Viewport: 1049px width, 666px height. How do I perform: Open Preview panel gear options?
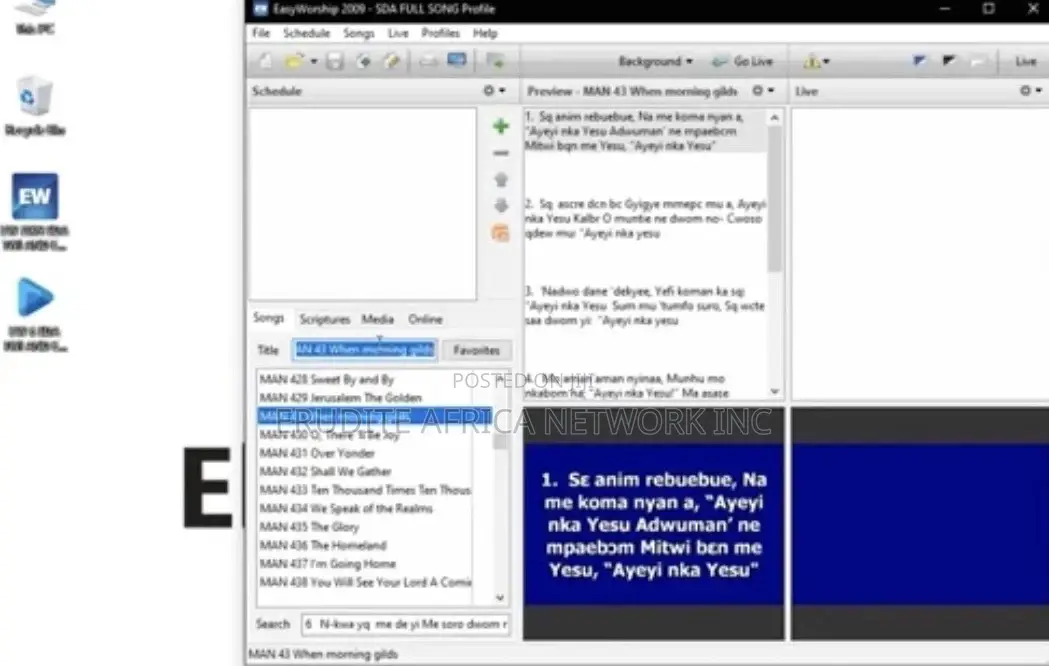[x=763, y=90]
